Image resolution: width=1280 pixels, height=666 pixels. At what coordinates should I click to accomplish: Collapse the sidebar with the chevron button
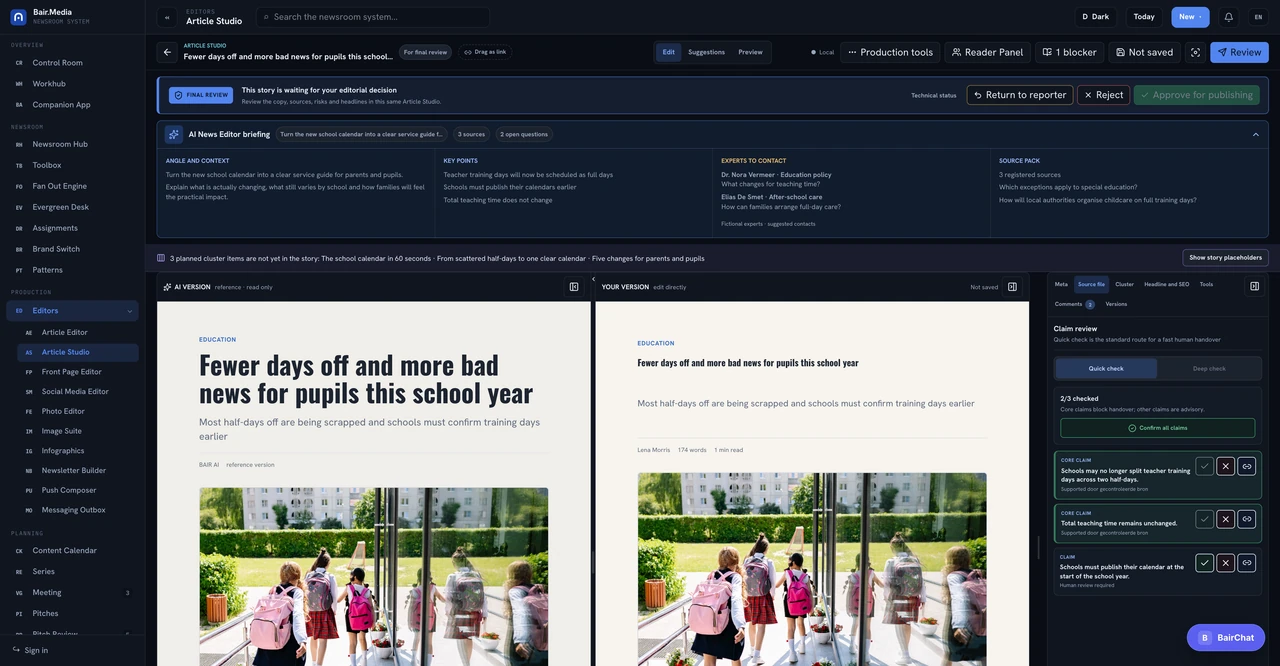tap(167, 17)
